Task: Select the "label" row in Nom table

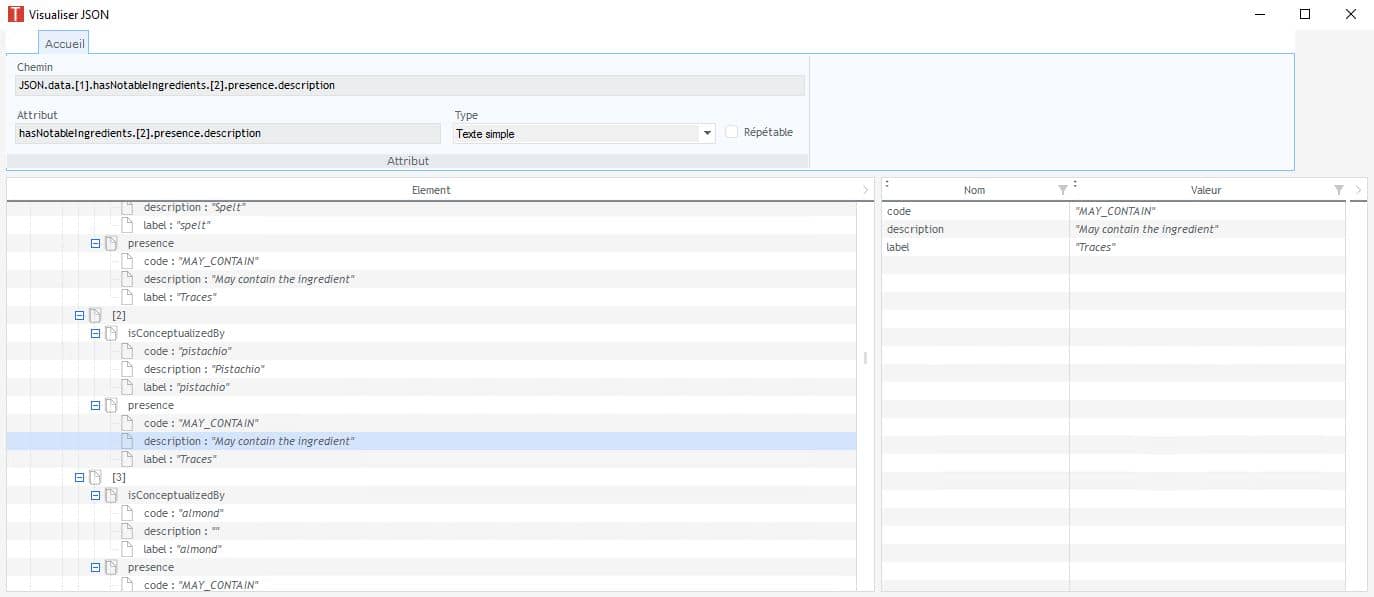Action: [x=900, y=247]
